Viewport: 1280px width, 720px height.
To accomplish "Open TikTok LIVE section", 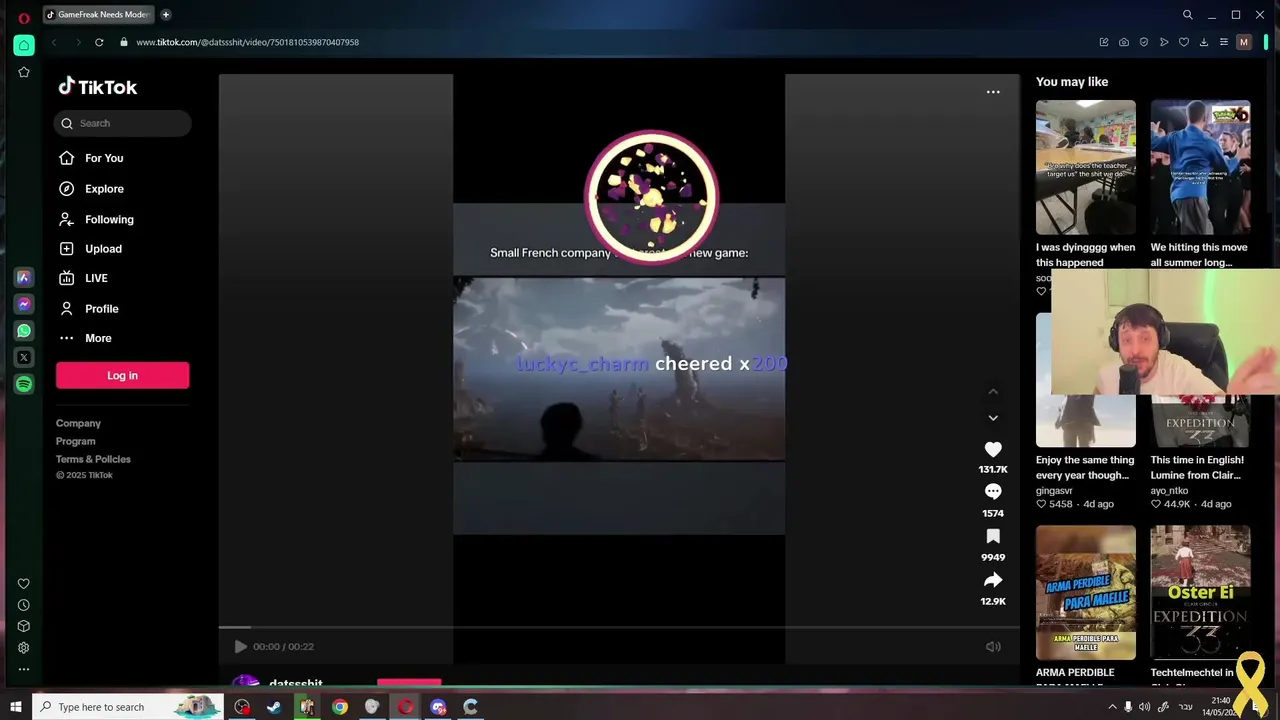I will (x=96, y=278).
